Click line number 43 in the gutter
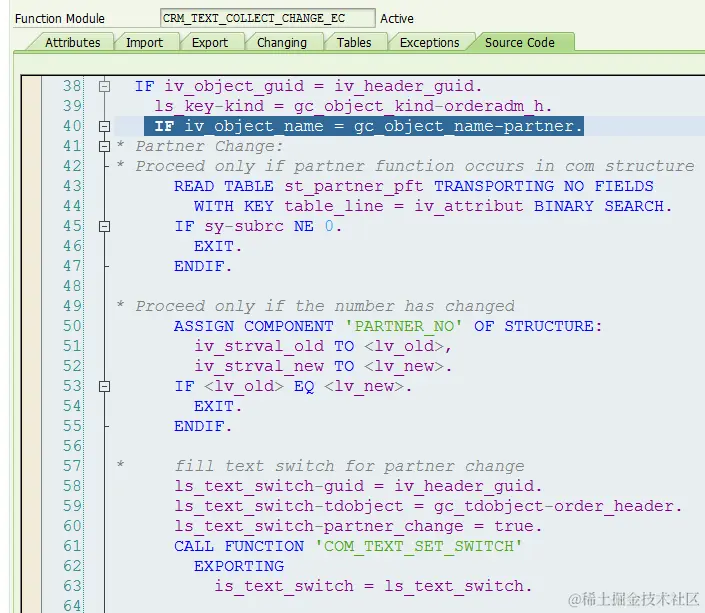The height and width of the screenshot is (613, 705). point(72,186)
